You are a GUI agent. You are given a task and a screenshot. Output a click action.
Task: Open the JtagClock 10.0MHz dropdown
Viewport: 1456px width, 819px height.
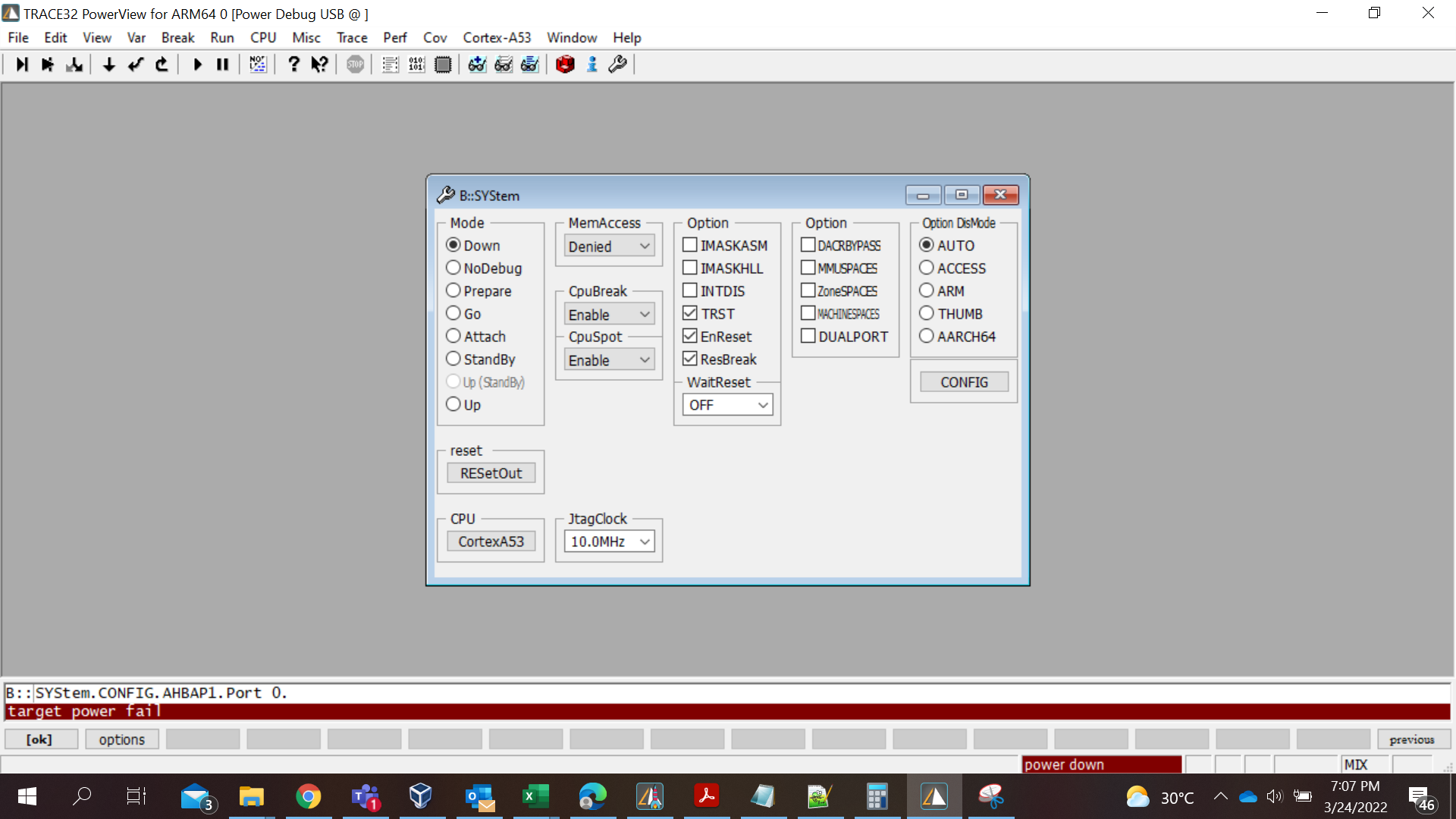(x=609, y=541)
